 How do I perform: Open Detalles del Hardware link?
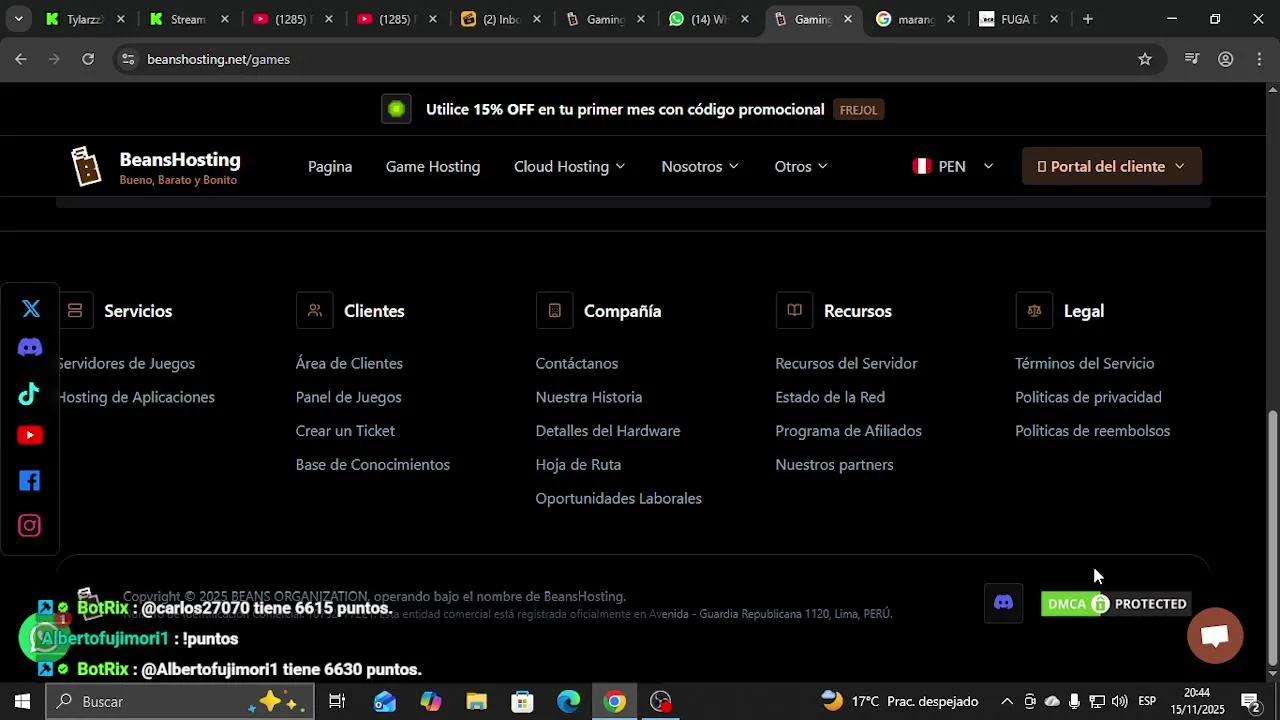607,431
